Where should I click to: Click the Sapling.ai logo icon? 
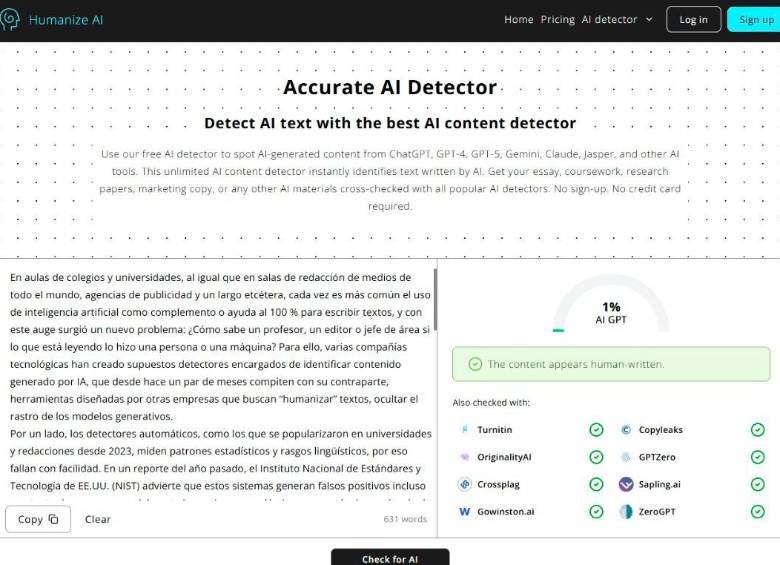pos(626,484)
